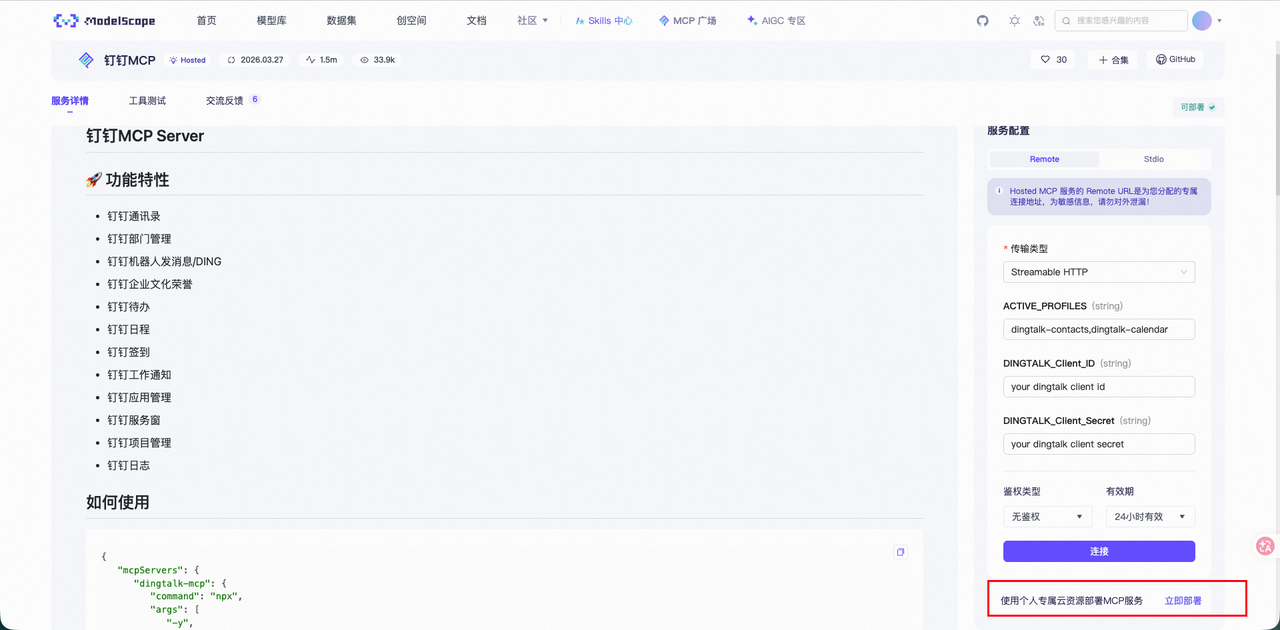
Task: Click the language switch globe icon
Action: click(x=1039, y=20)
